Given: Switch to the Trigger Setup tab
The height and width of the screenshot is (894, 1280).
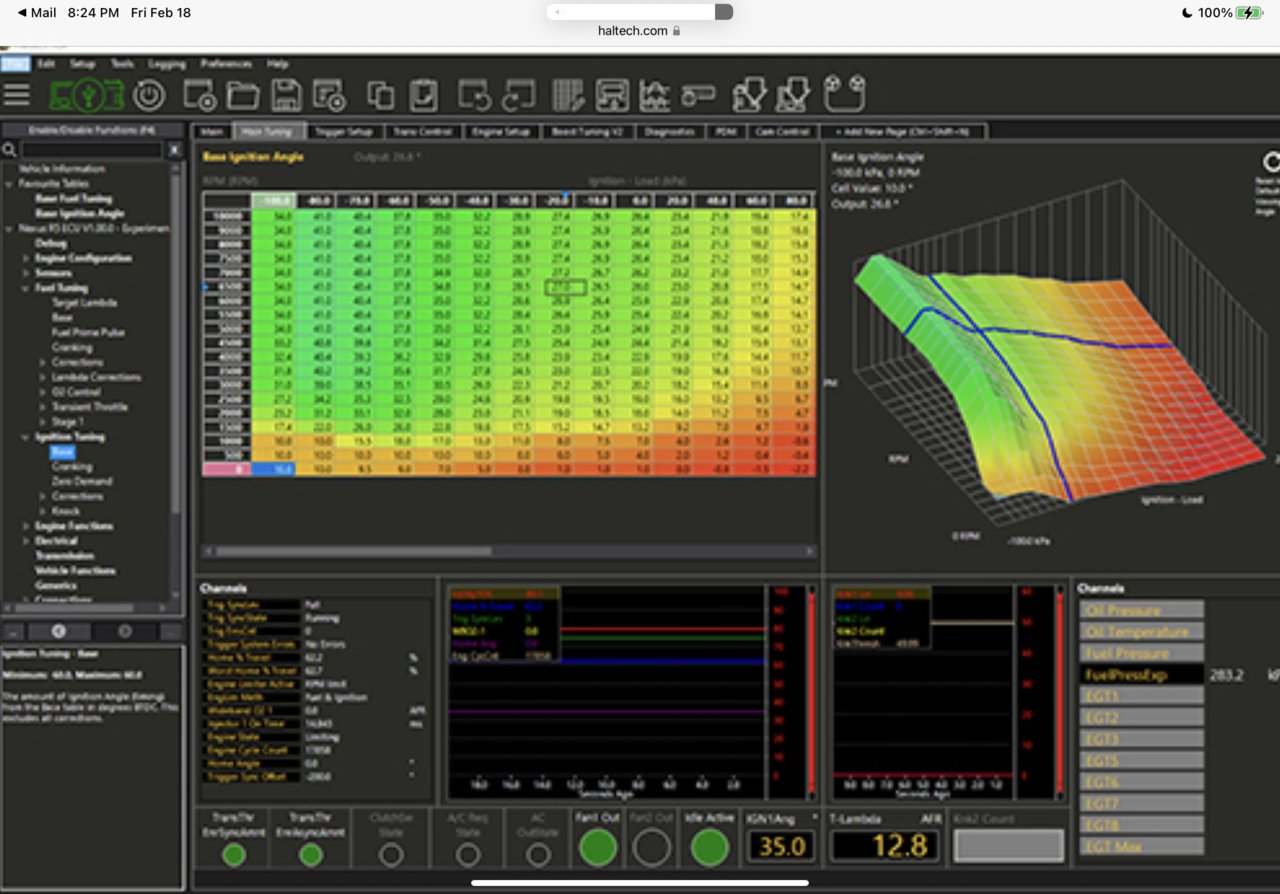Looking at the screenshot, I should pyautogui.click(x=343, y=131).
